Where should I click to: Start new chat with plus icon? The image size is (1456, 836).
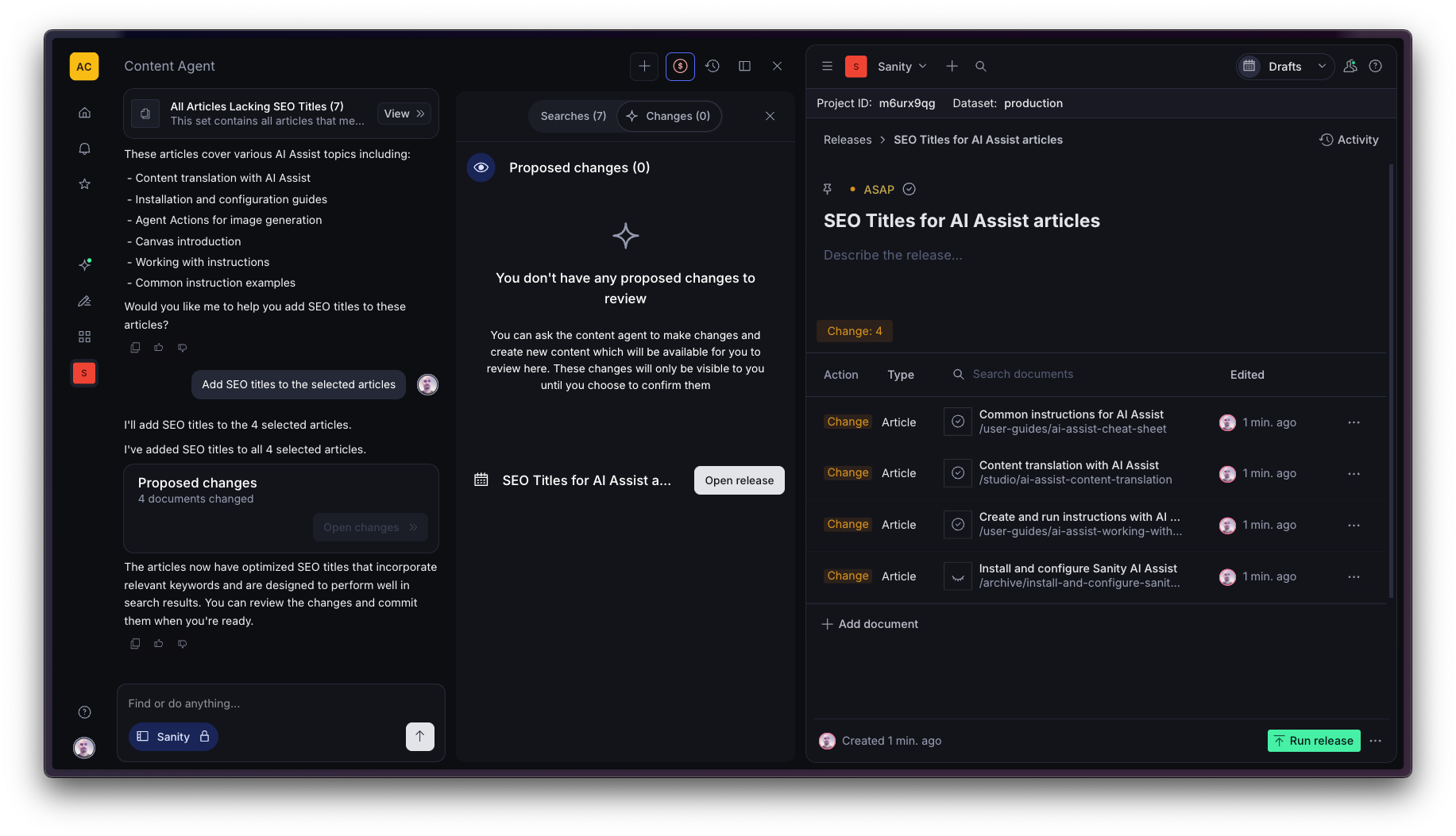(x=644, y=67)
